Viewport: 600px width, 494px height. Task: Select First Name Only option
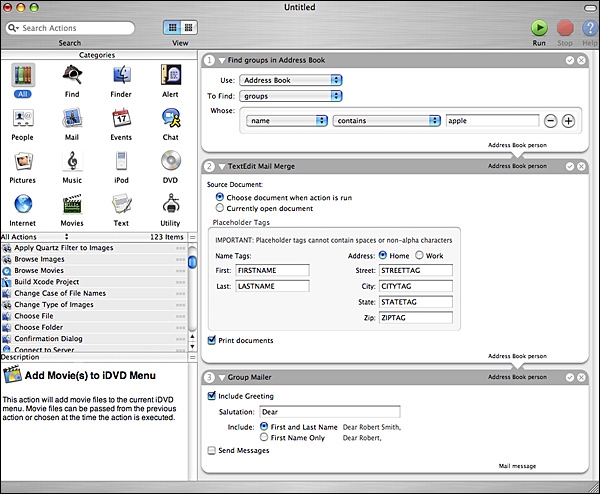[264, 437]
